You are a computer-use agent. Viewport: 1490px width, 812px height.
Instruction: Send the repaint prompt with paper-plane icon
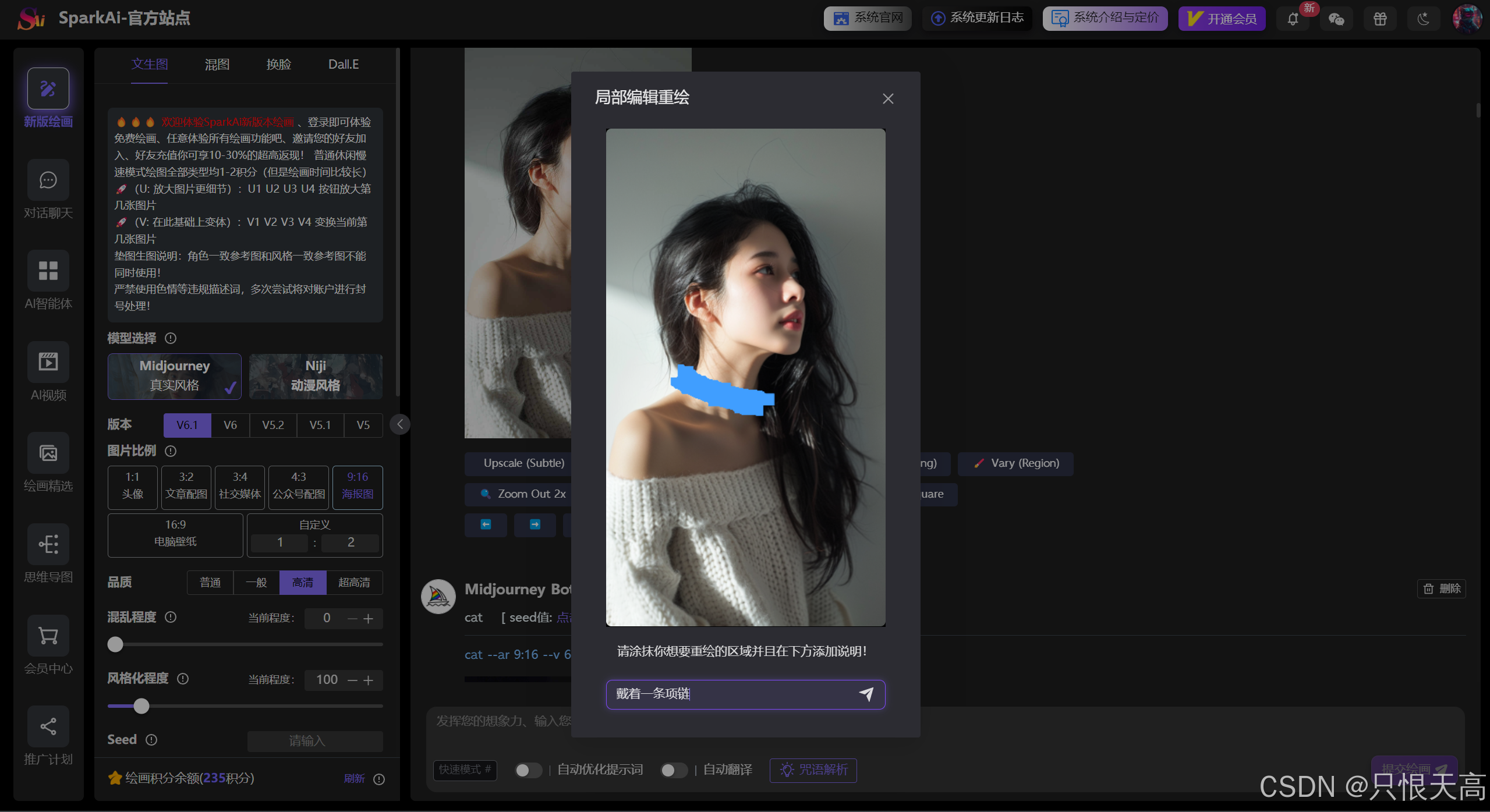[866, 694]
